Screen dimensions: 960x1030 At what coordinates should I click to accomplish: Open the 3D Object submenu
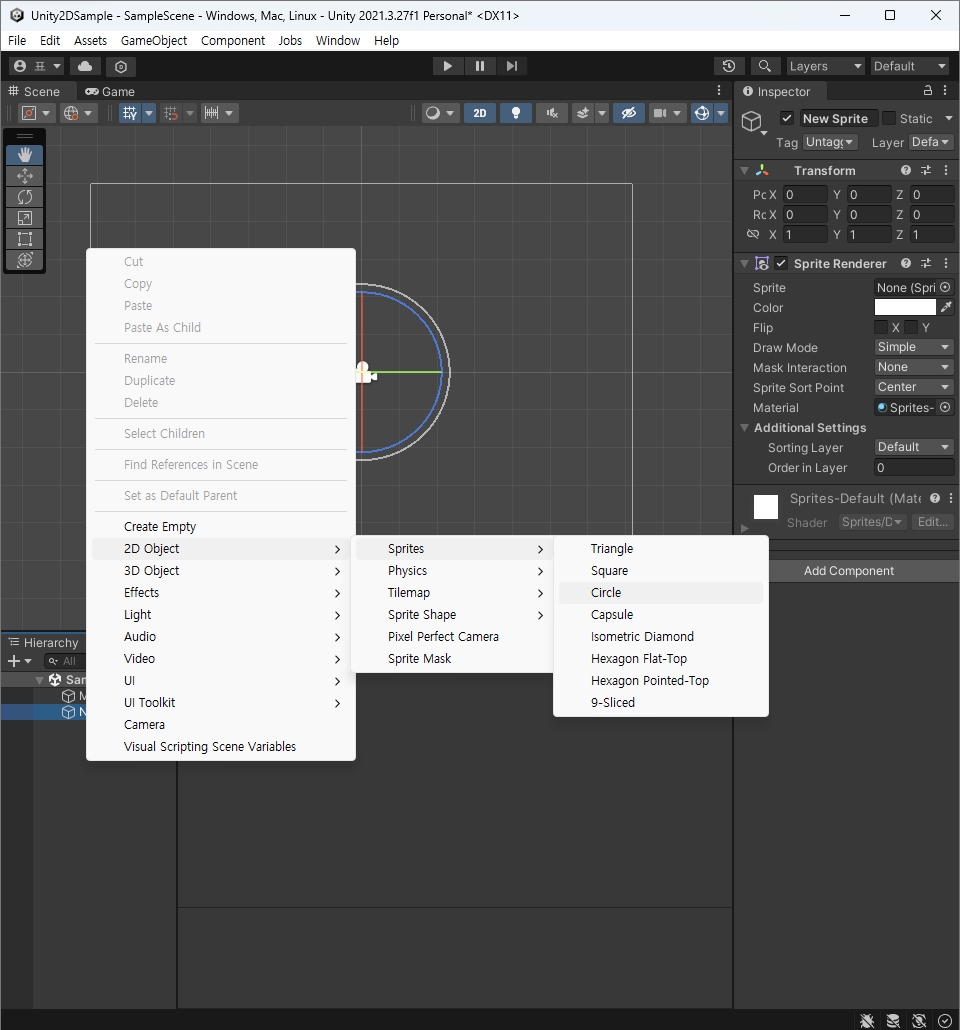coord(221,571)
